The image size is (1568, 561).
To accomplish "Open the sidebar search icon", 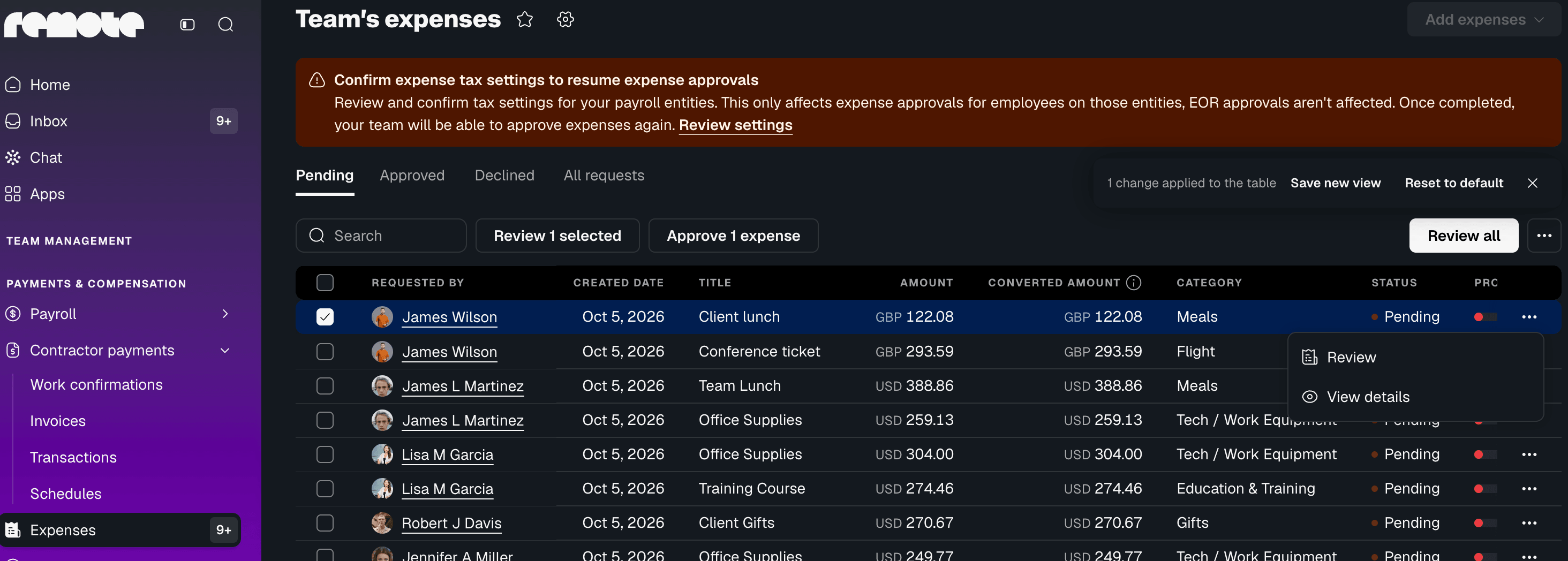I will coord(226,24).
